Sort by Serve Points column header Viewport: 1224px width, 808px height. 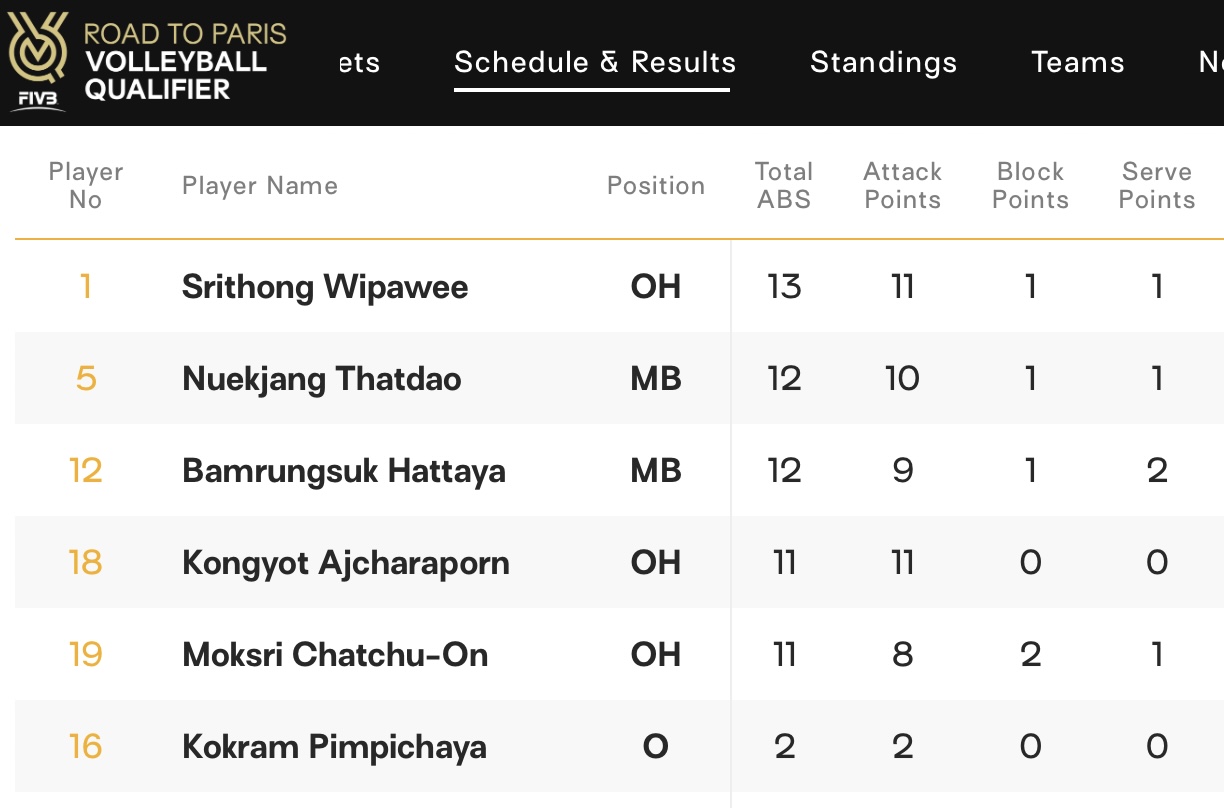point(1157,185)
